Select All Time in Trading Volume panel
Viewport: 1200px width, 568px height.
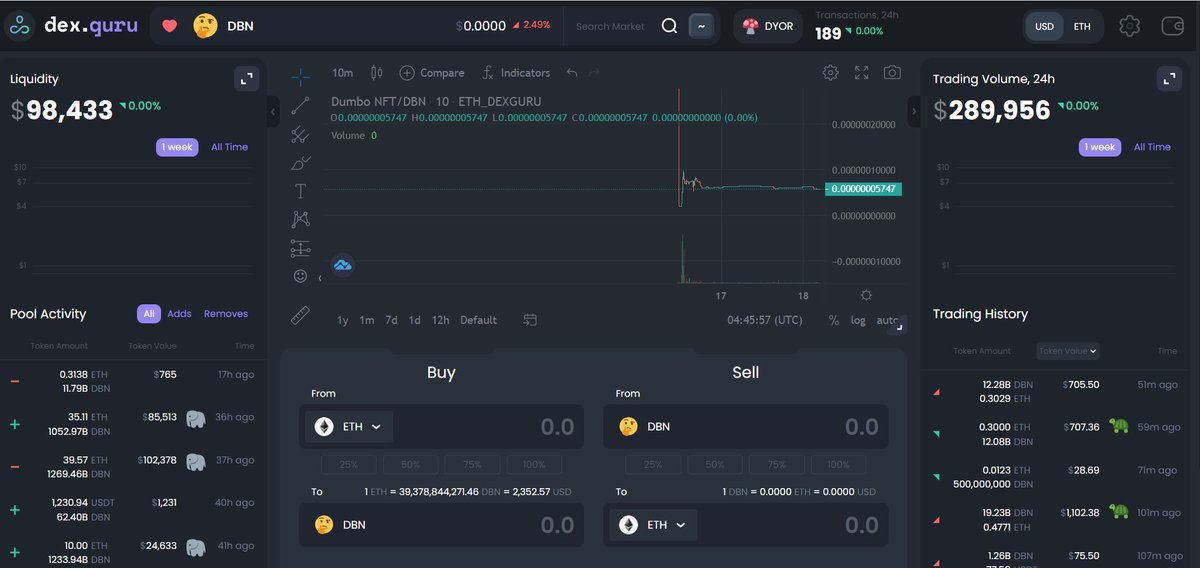(x=1152, y=147)
